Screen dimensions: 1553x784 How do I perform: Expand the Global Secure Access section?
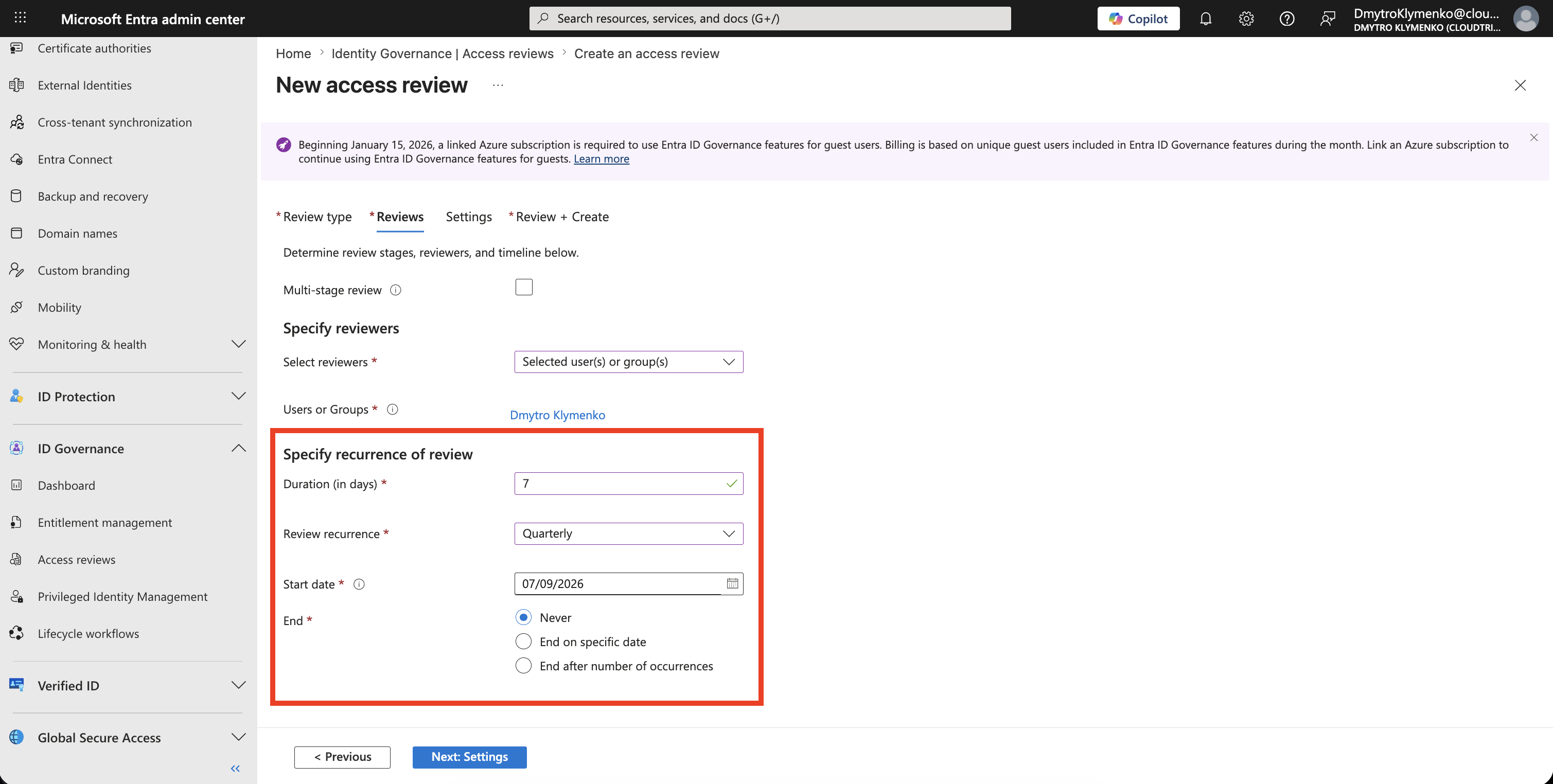click(238, 737)
